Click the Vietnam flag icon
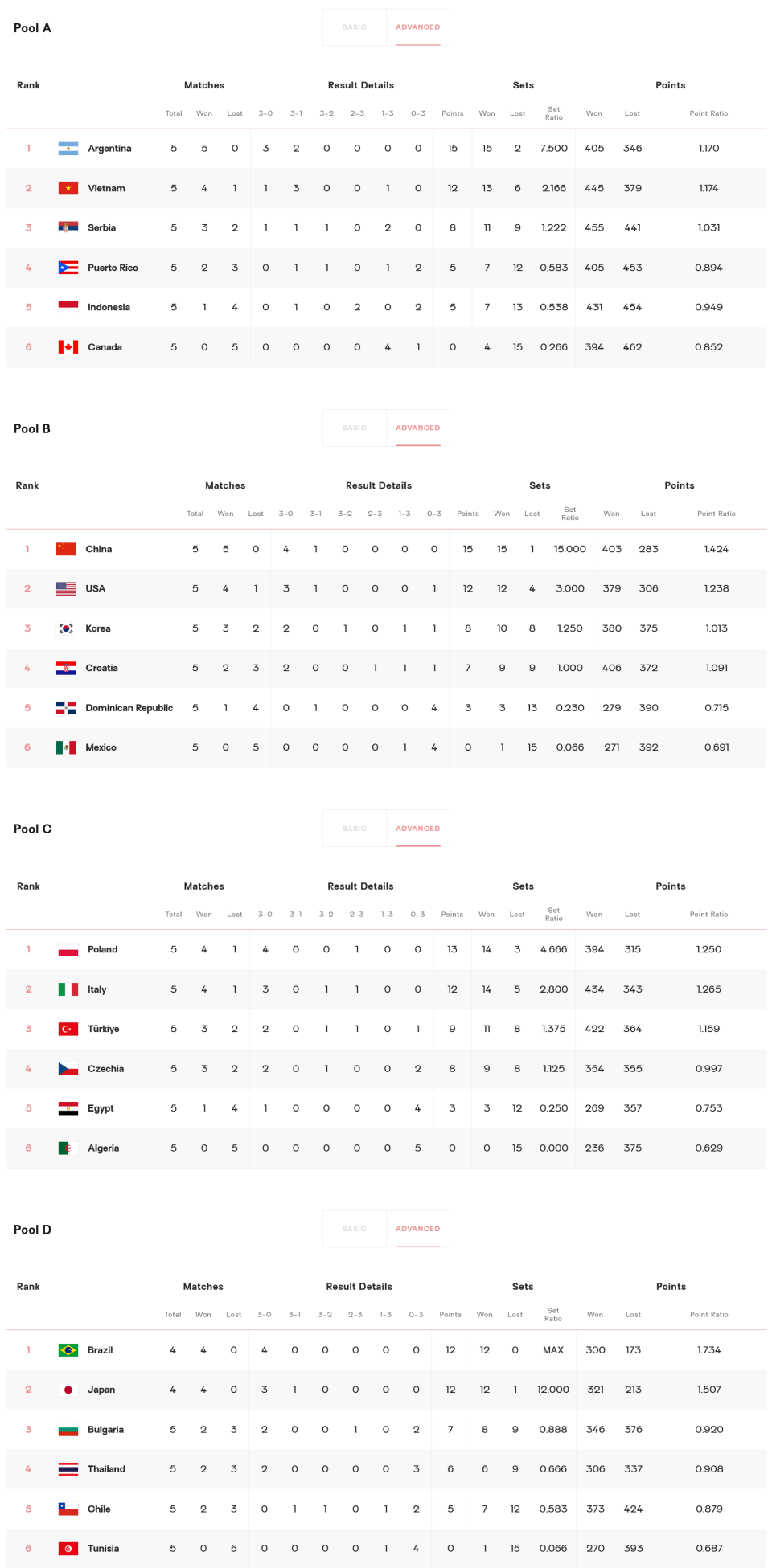Screen dimensions: 772x1568 (68, 188)
